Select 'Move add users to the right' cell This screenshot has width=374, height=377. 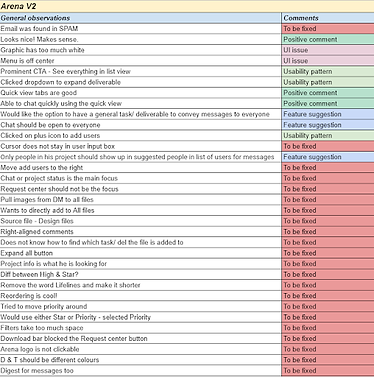tap(140, 167)
